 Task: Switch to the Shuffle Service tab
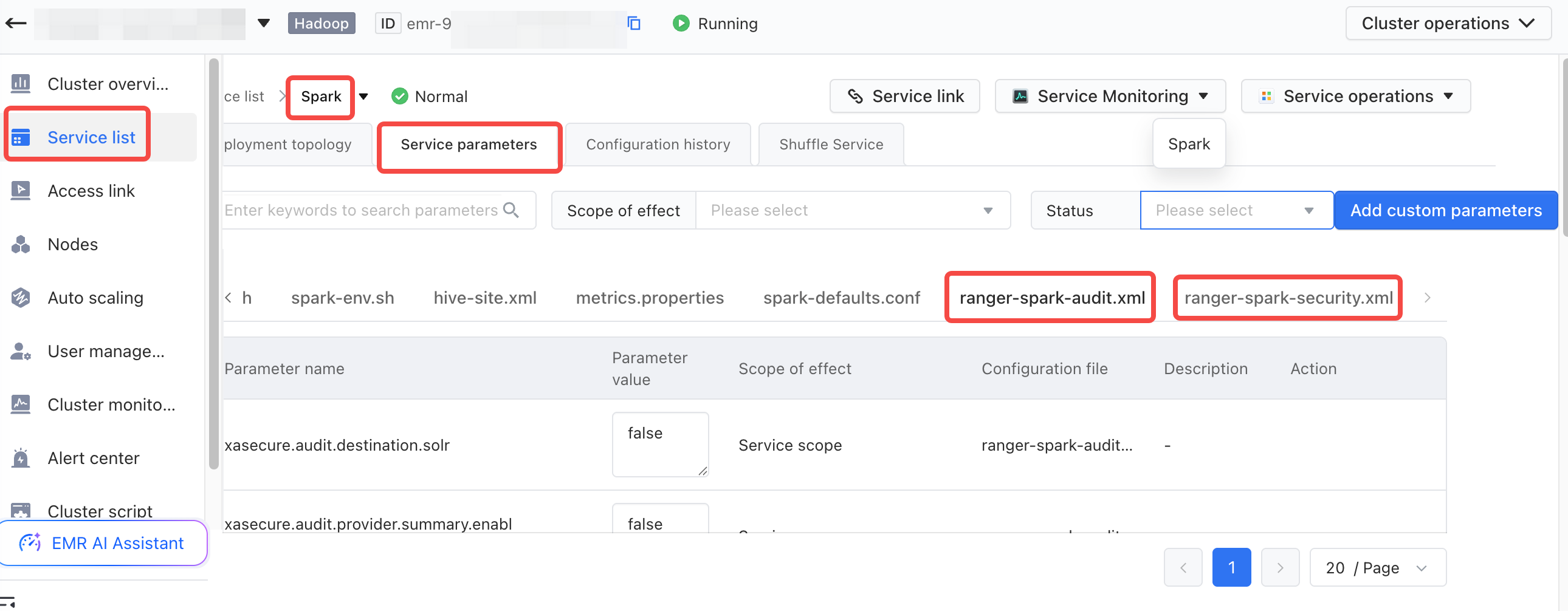831,145
